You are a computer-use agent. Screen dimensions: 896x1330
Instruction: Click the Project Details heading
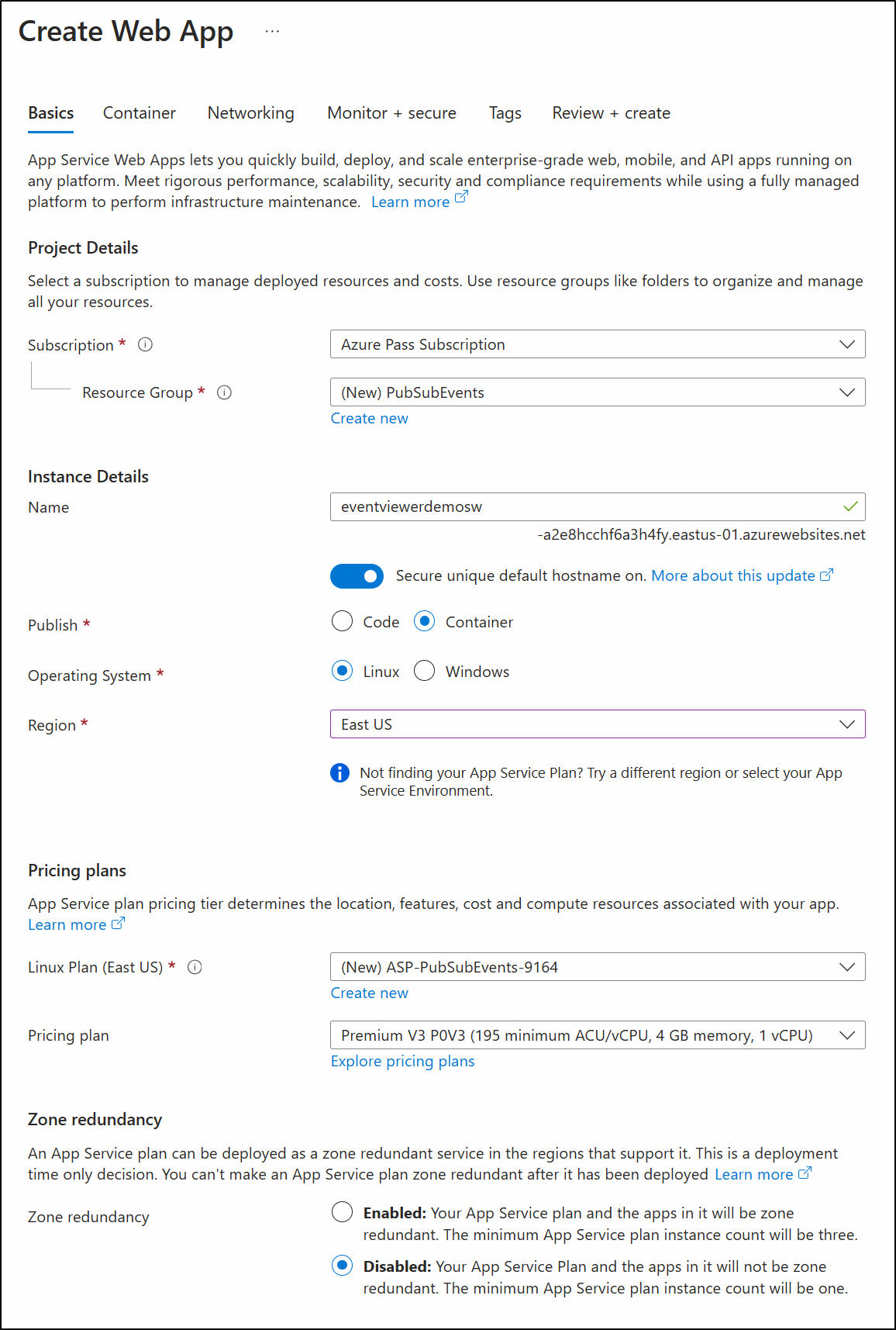(83, 248)
